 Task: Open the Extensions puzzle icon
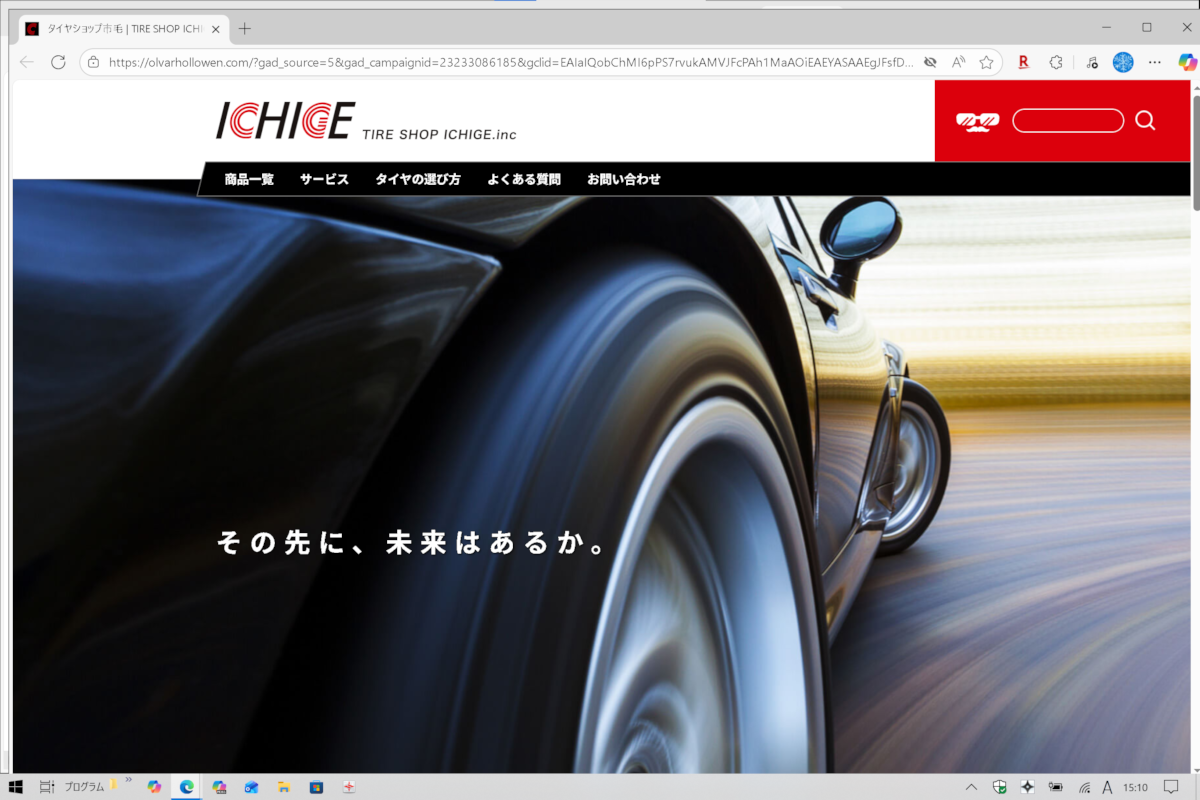1056,62
